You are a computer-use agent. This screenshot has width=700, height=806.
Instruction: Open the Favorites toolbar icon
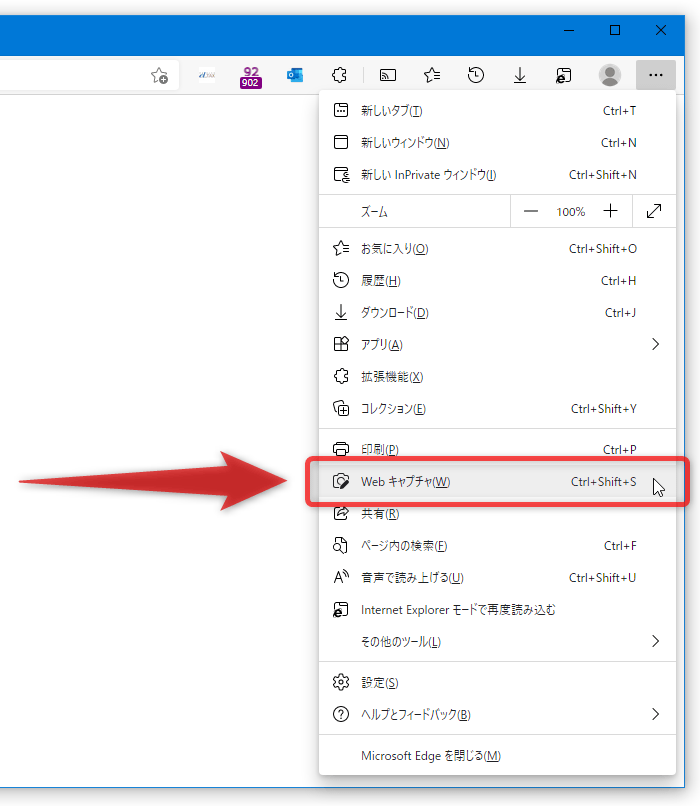pyautogui.click(x=432, y=75)
